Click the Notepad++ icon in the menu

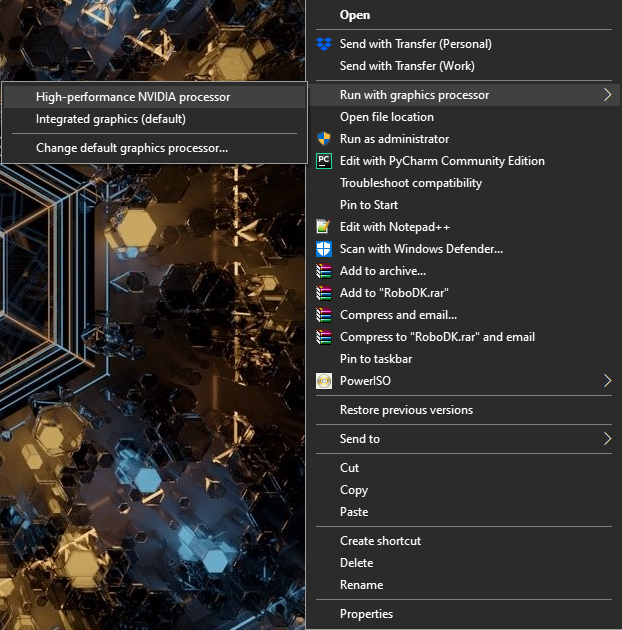tap(323, 227)
